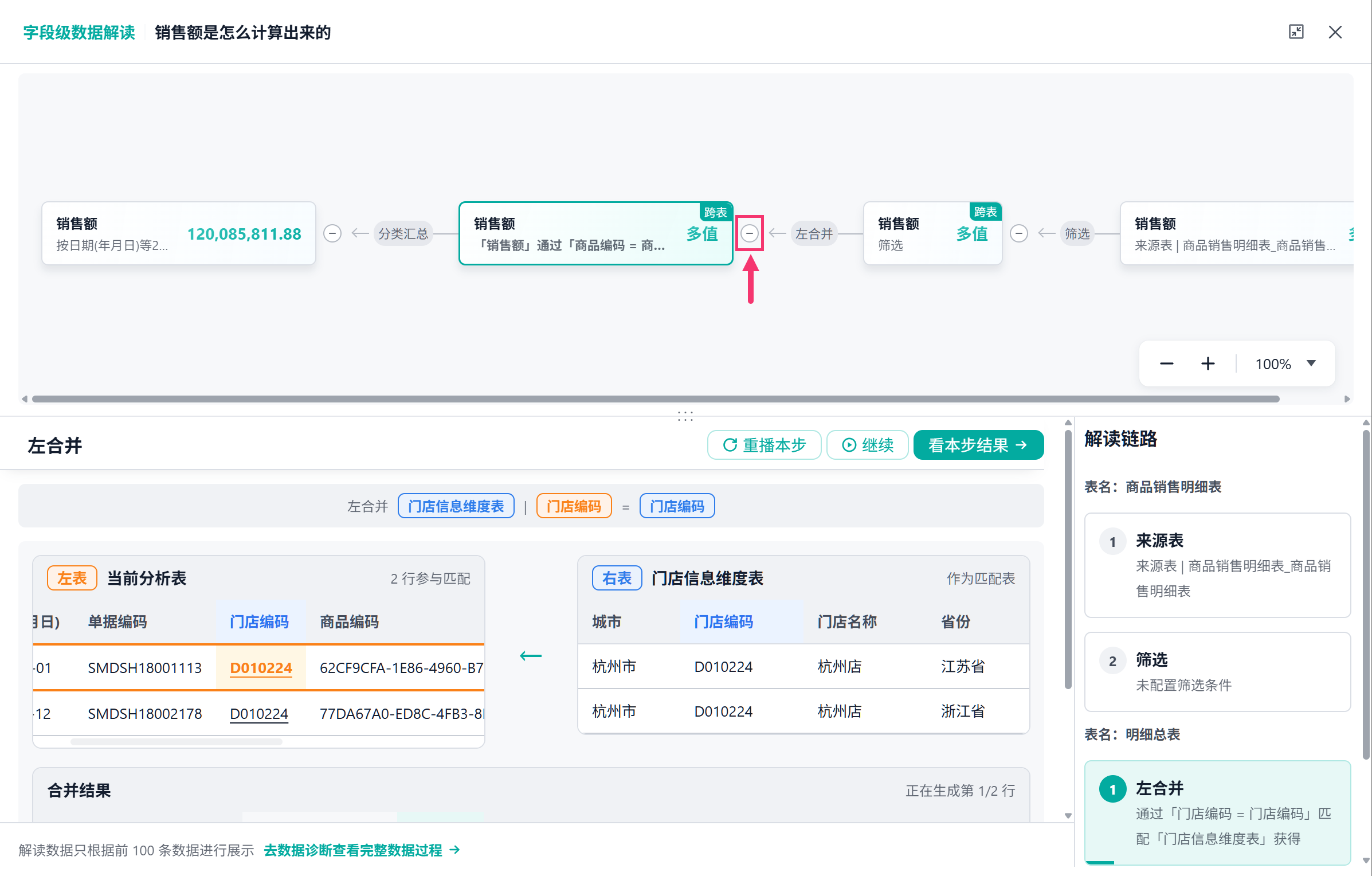Click the 分类汇总 step label
This screenshot has height=876, width=1372.
[x=403, y=234]
